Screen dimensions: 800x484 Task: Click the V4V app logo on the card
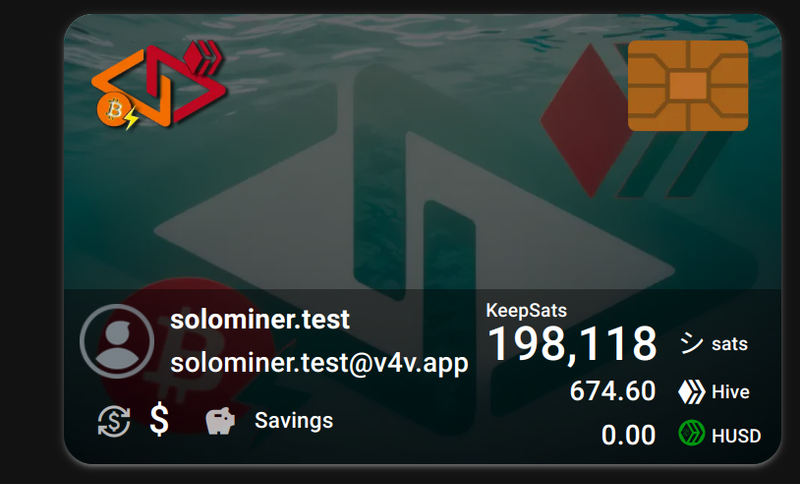point(159,85)
